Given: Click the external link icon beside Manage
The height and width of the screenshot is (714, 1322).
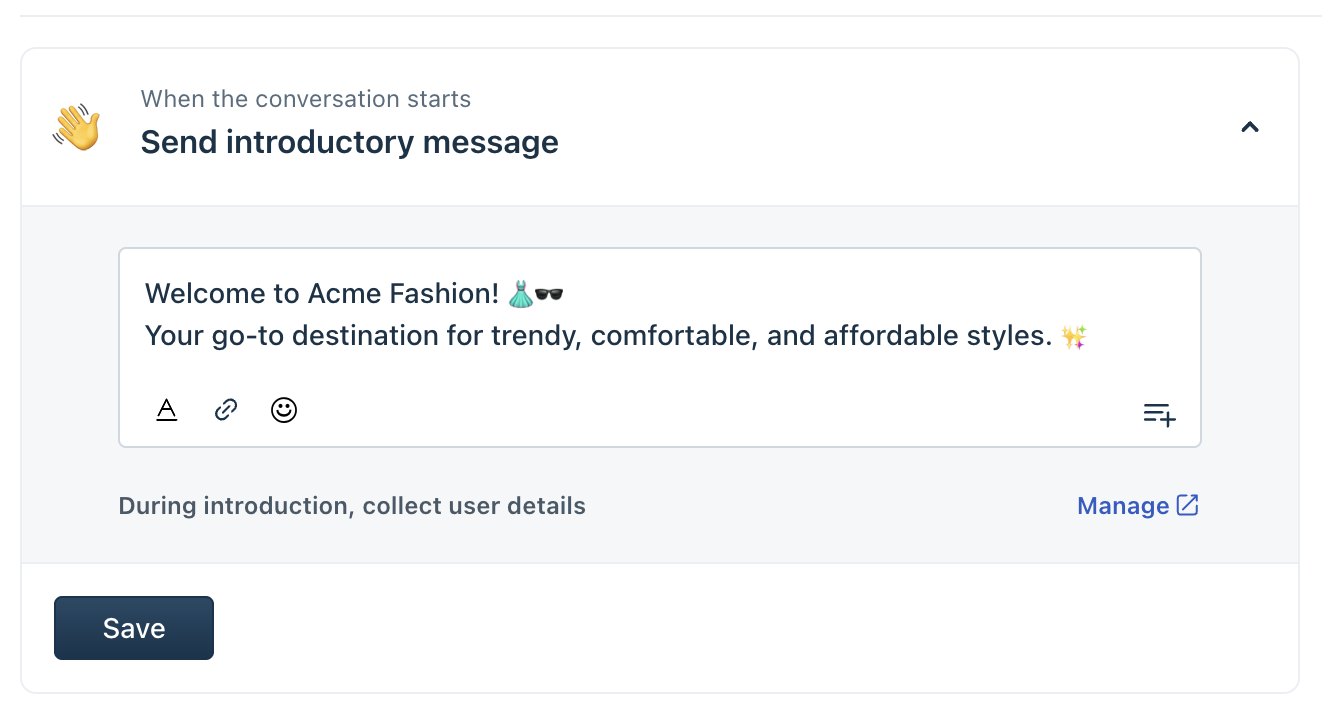Looking at the screenshot, I should click(1187, 505).
